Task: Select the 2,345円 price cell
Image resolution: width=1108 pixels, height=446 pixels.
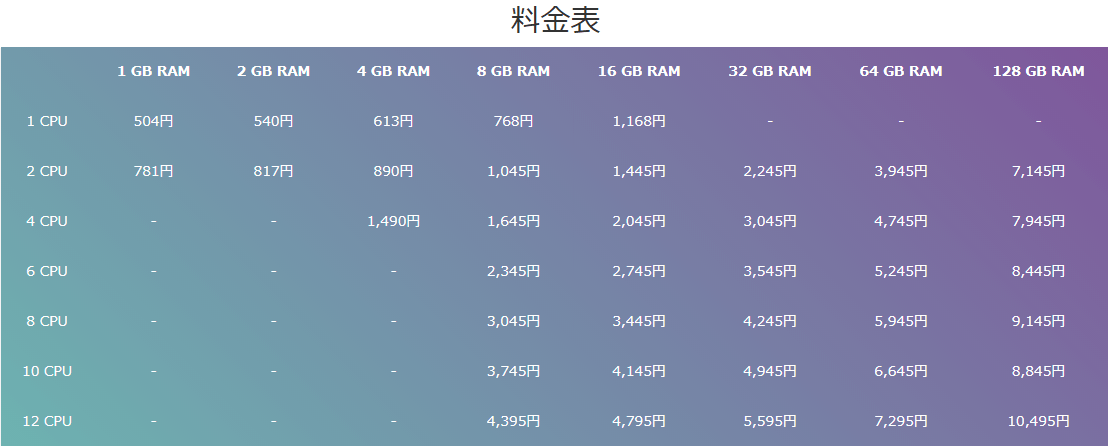Action: coord(514,271)
